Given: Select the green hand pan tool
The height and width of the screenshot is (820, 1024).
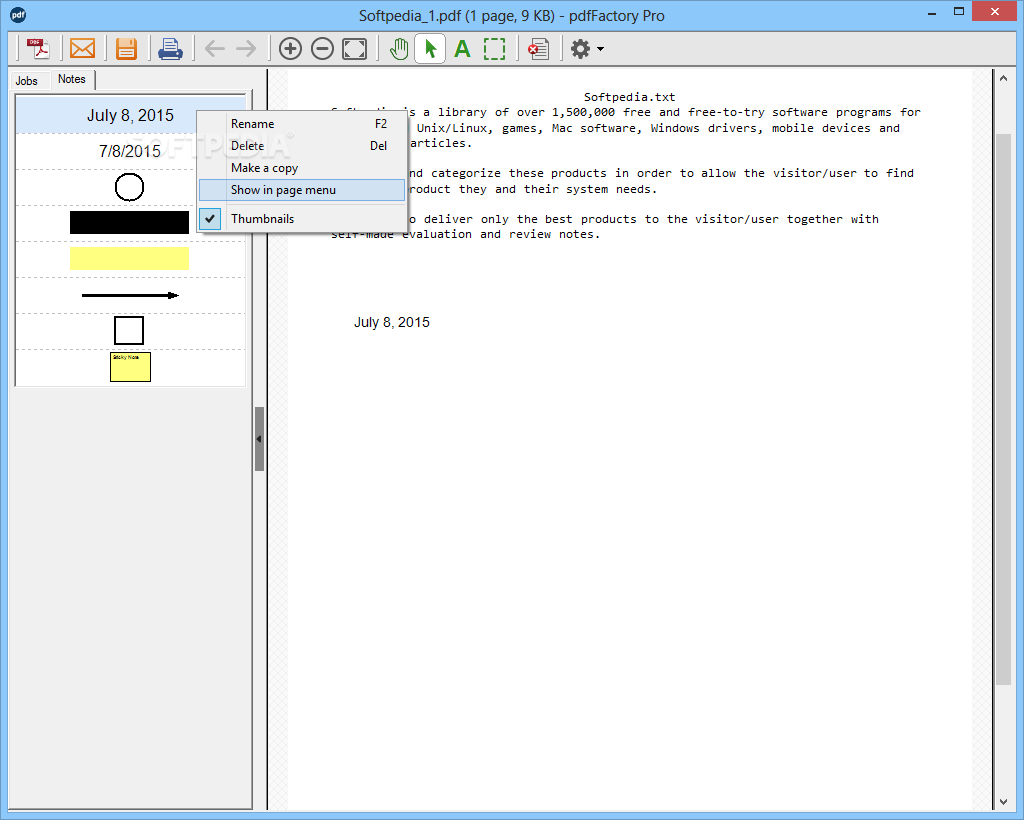Looking at the screenshot, I should pyautogui.click(x=398, y=48).
